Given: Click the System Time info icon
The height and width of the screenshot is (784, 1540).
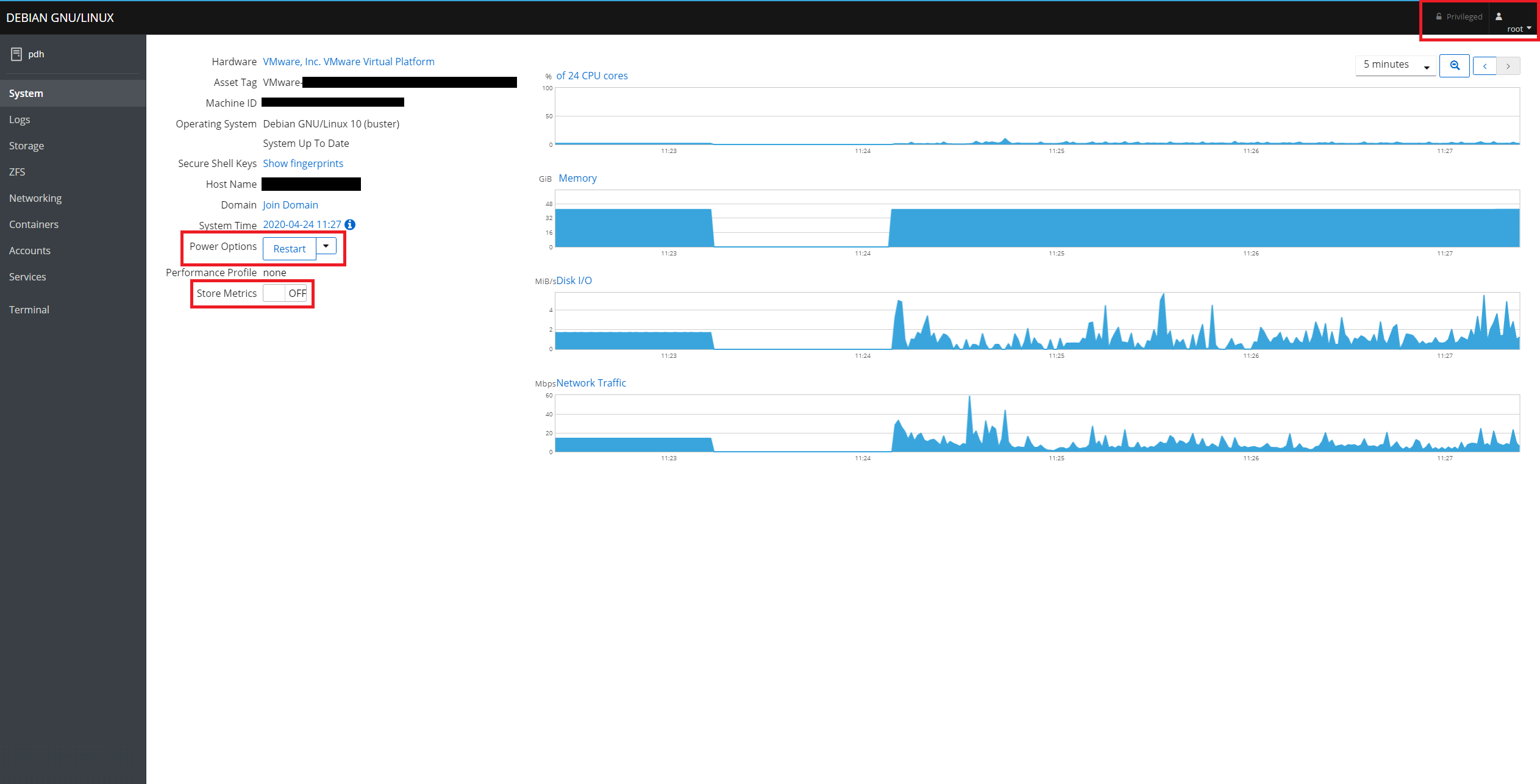Looking at the screenshot, I should [350, 225].
